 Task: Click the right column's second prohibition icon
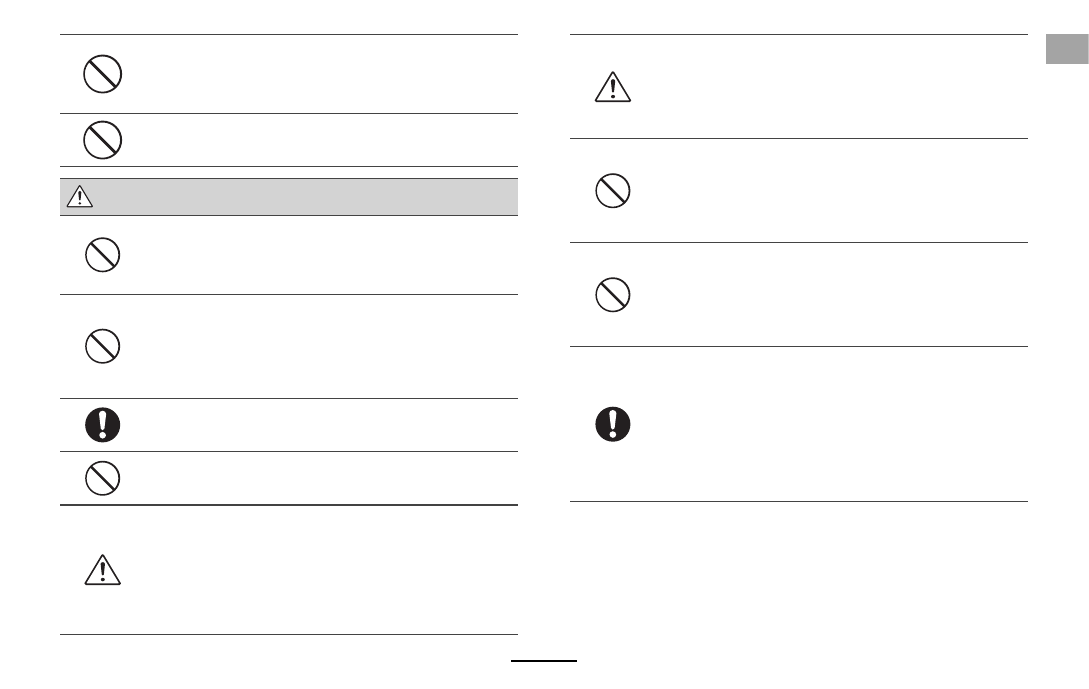613,294
